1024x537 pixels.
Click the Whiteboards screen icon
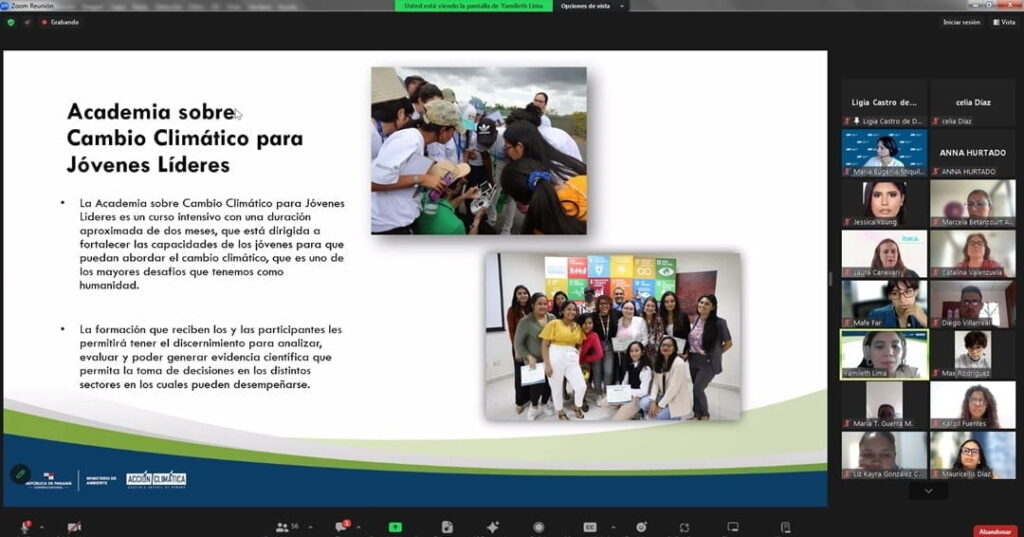(733, 527)
